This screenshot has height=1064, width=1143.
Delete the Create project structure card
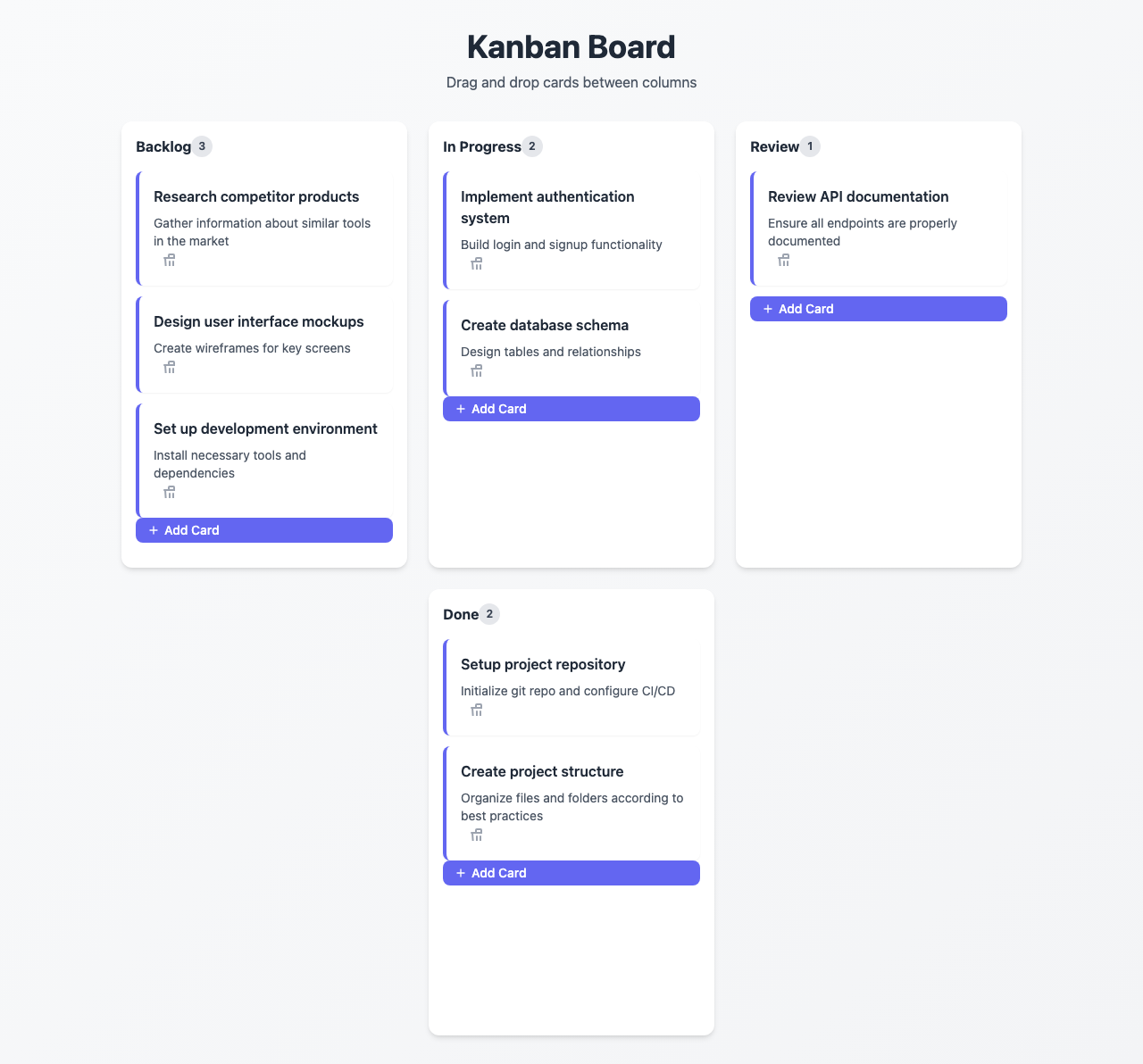coord(477,835)
